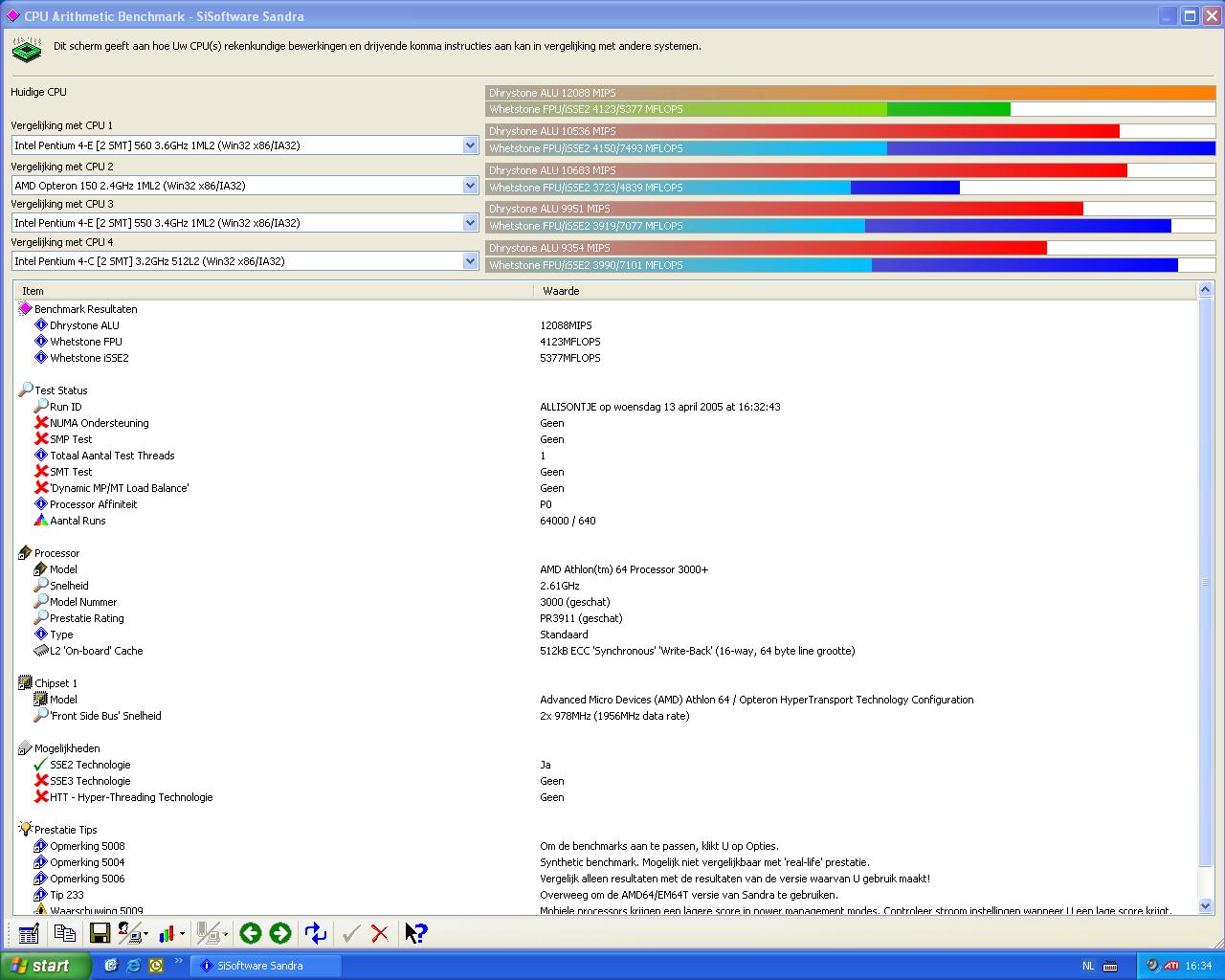Expand comparison CPU 4 dropdown (Pentium 4-C)

pos(470,261)
